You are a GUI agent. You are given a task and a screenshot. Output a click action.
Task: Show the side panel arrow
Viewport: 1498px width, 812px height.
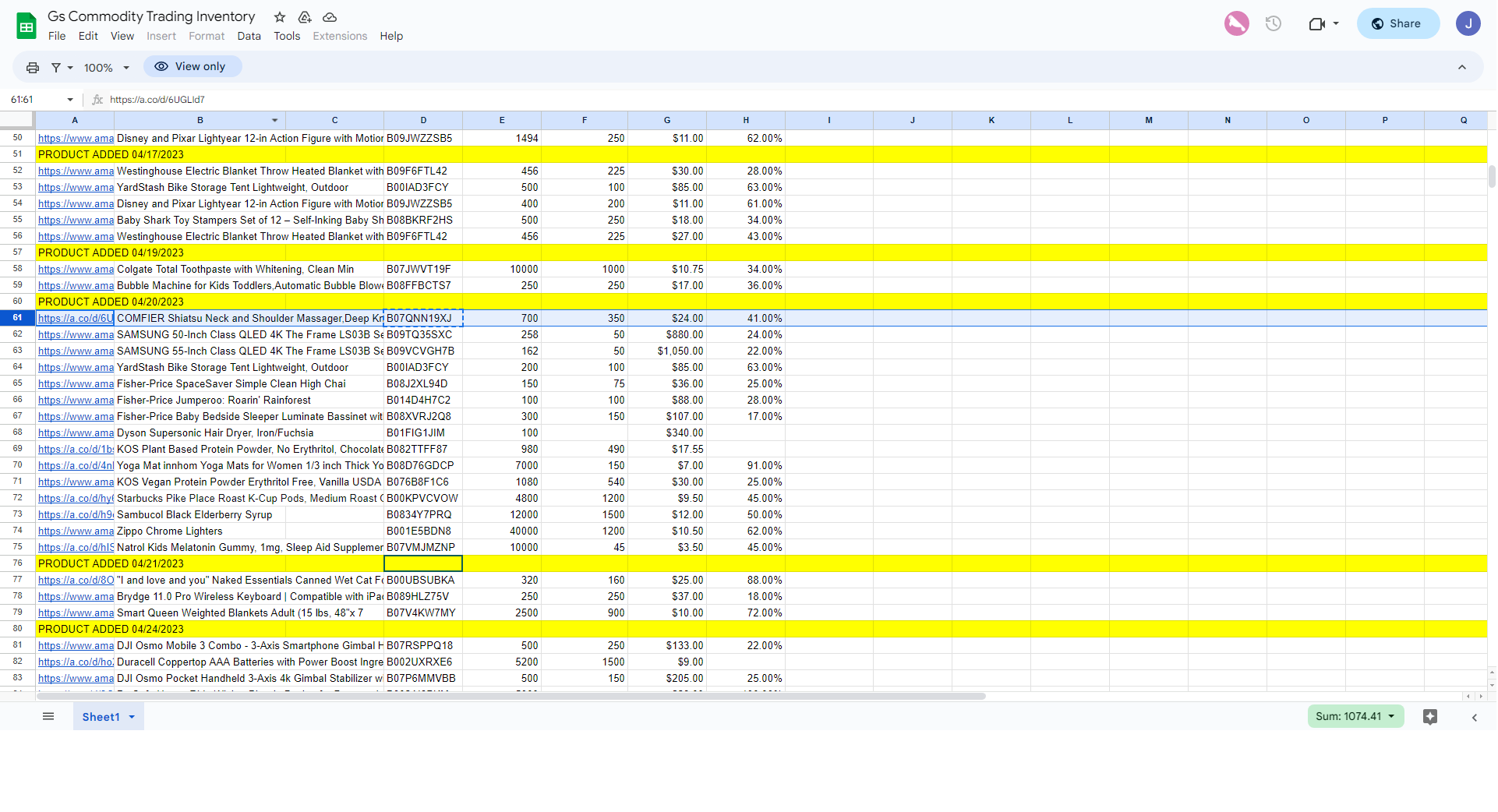click(x=1474, y=717)
